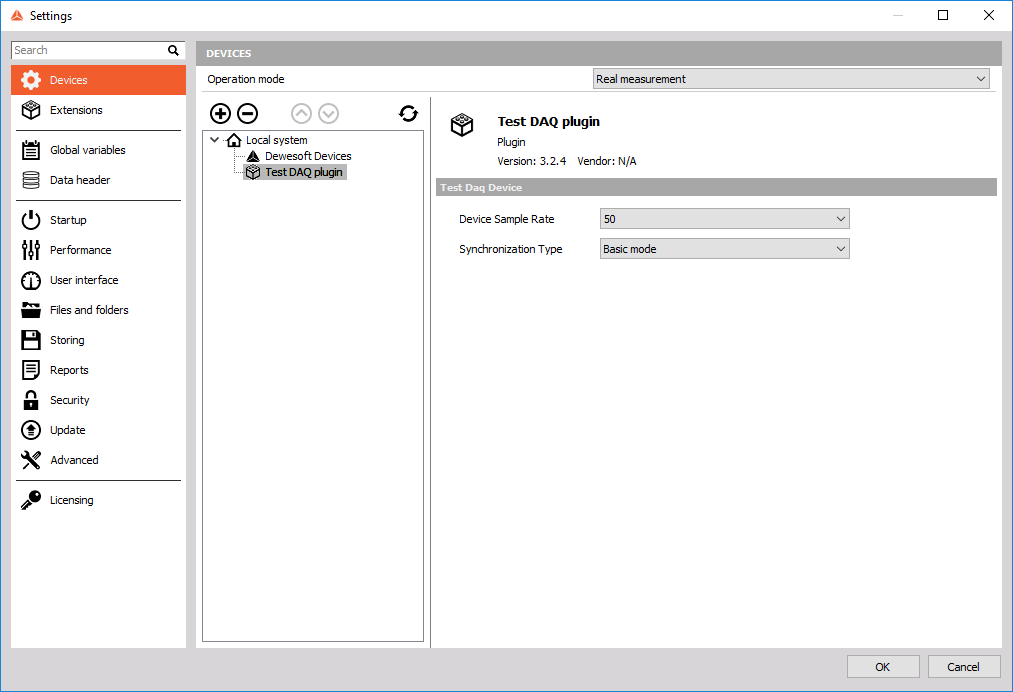Image resolution: width=1013 pixels, height=692 pixels.
Task: Click the Test Daq Device section header
Action: pos(716,187)
